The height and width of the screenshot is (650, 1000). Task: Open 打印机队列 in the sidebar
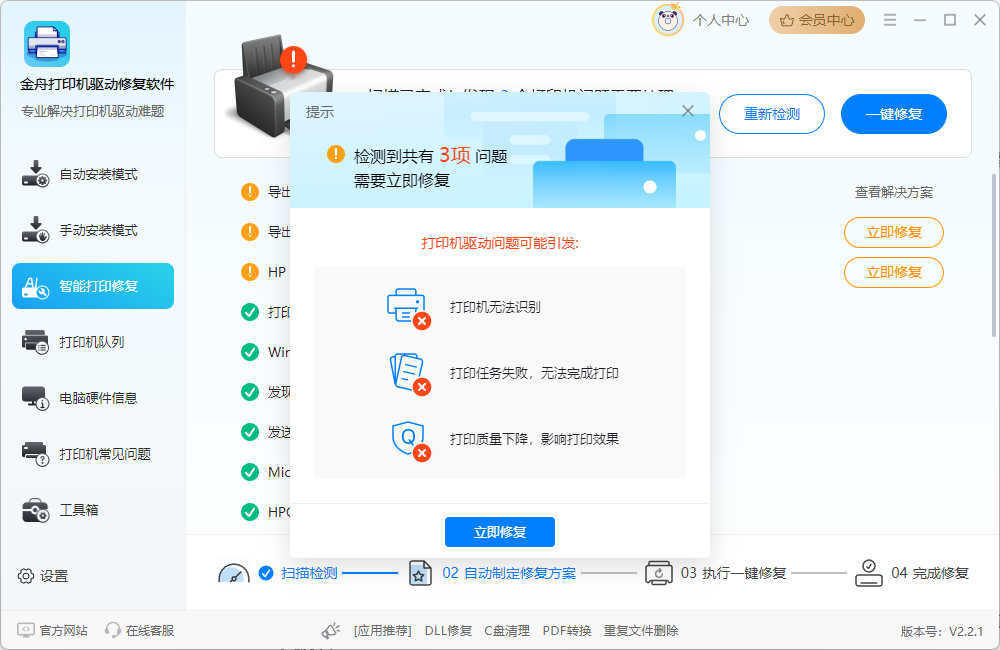93,342
